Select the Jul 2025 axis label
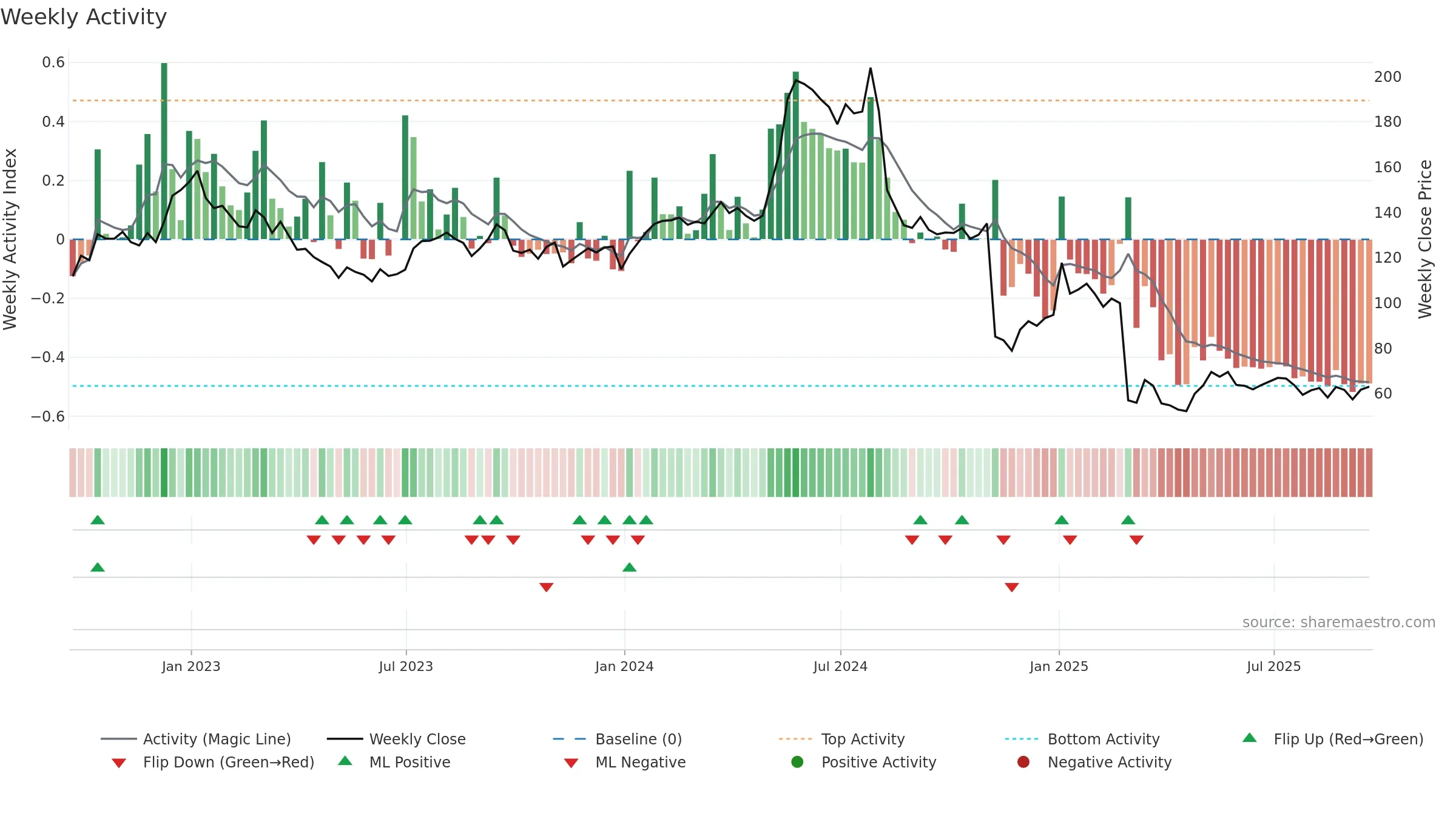 coord(1274,666)
